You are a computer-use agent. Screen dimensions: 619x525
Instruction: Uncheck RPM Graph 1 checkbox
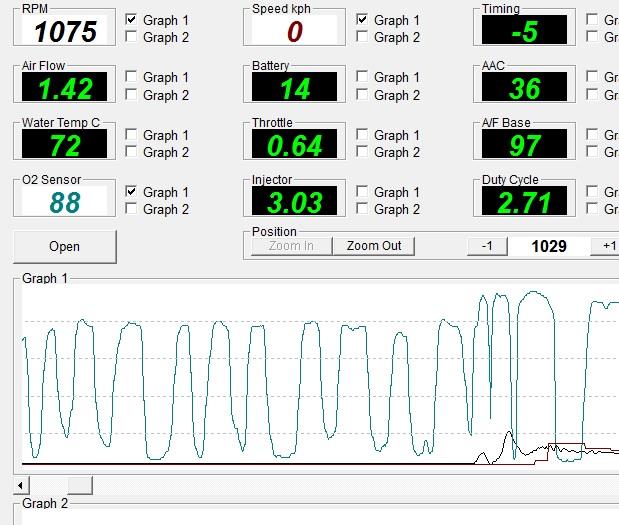point(131,19)
